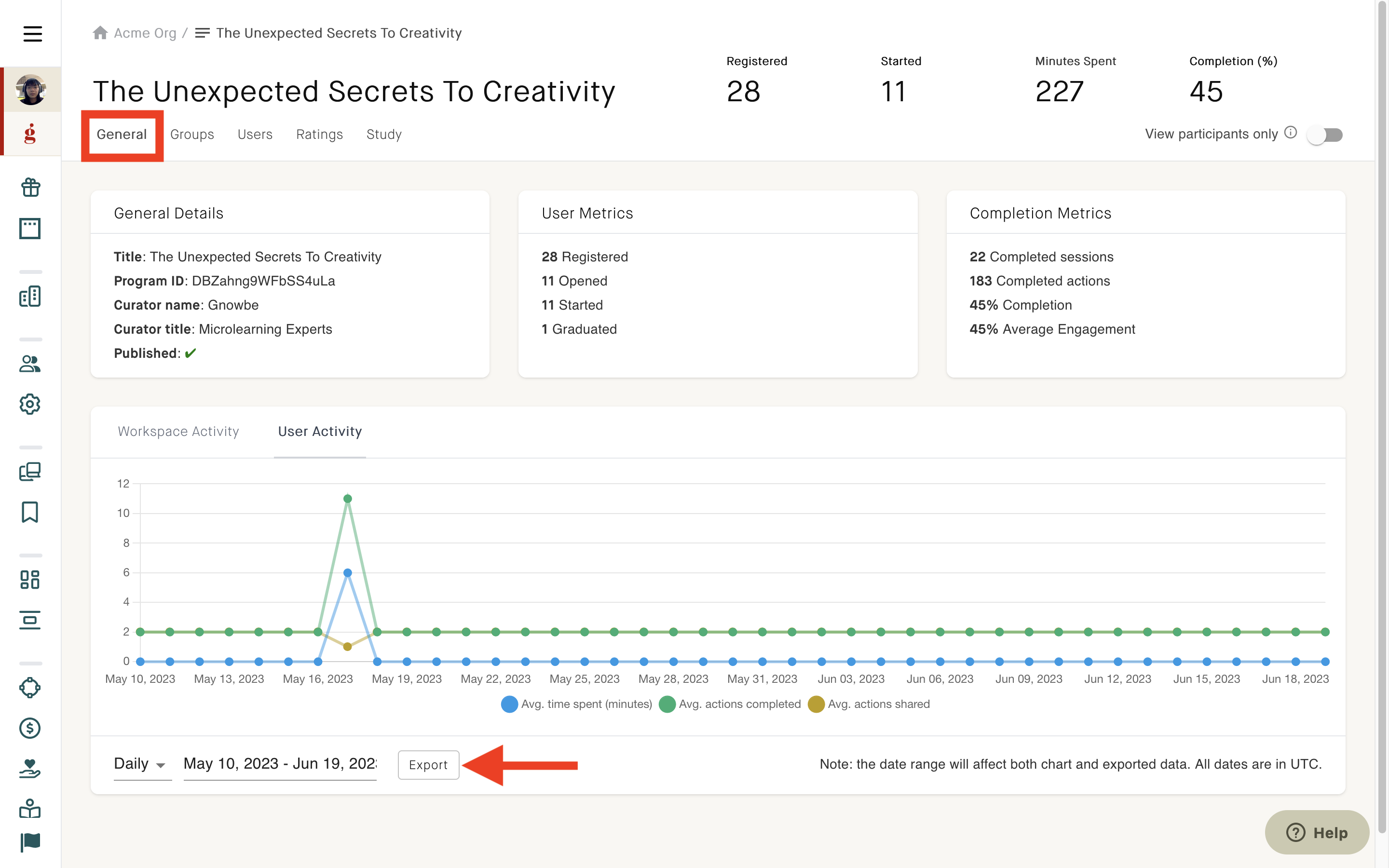
Task: Click the people/users sidebar icon
Action: pyautogui.click(x=30, y=364)
